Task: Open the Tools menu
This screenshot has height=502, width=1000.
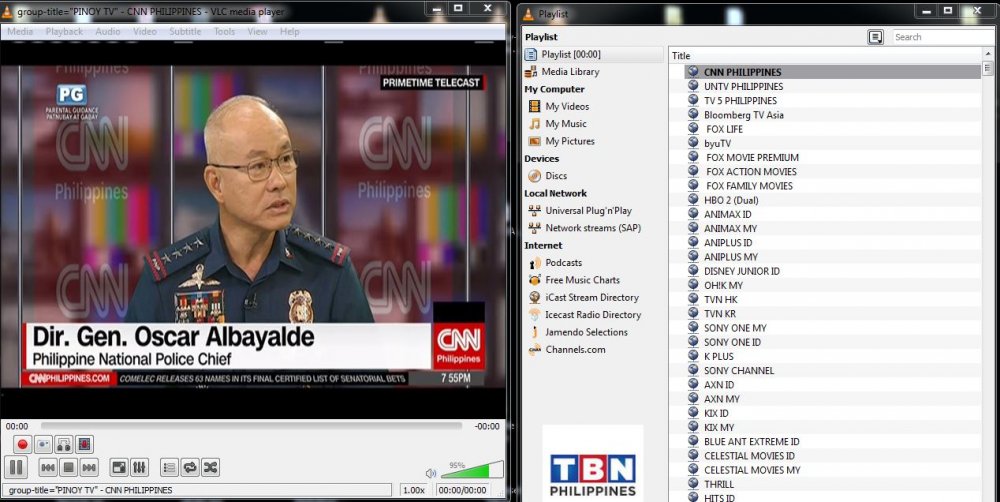Action: 224,31
